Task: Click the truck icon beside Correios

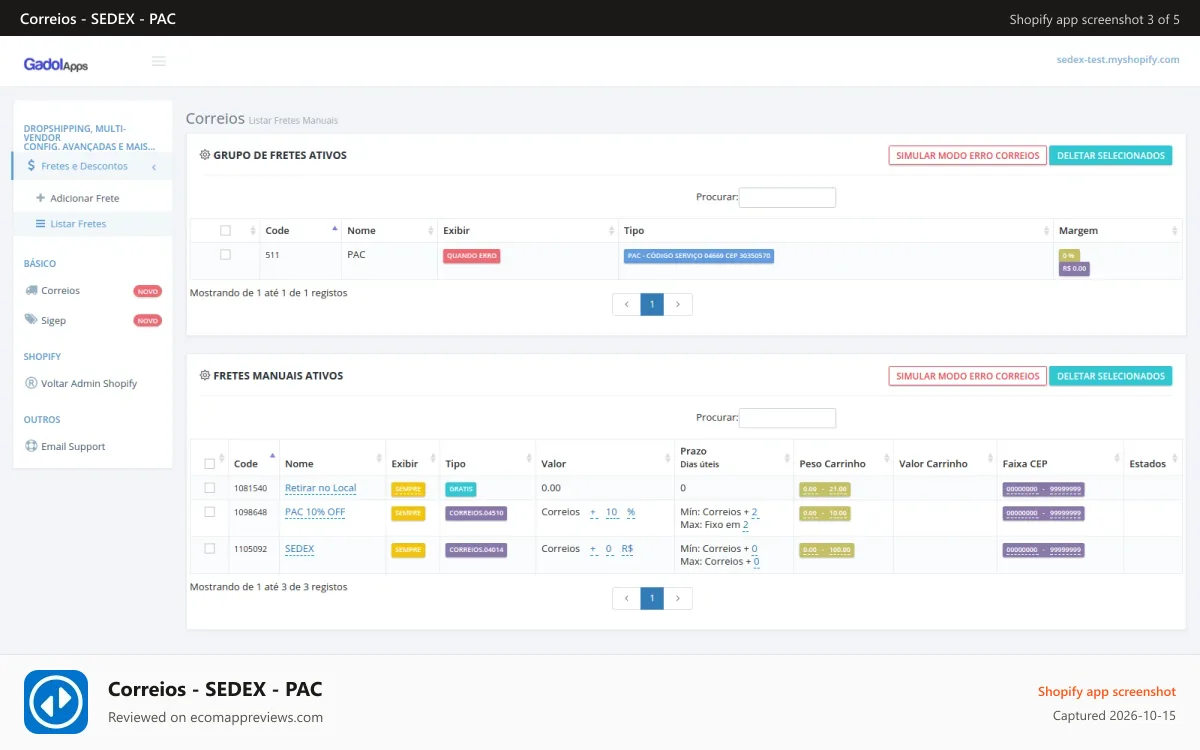Action: 31,290
